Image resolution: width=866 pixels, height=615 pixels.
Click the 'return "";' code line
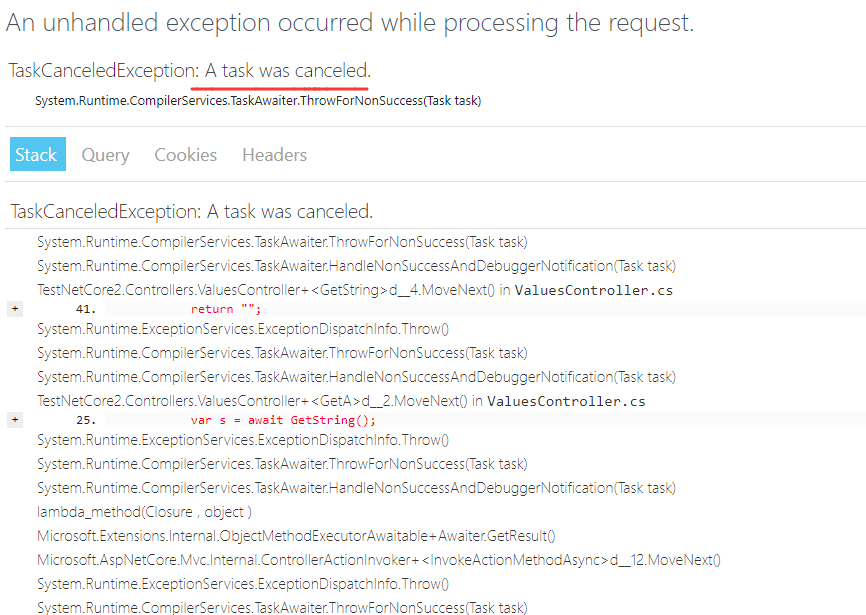(225, 309)
